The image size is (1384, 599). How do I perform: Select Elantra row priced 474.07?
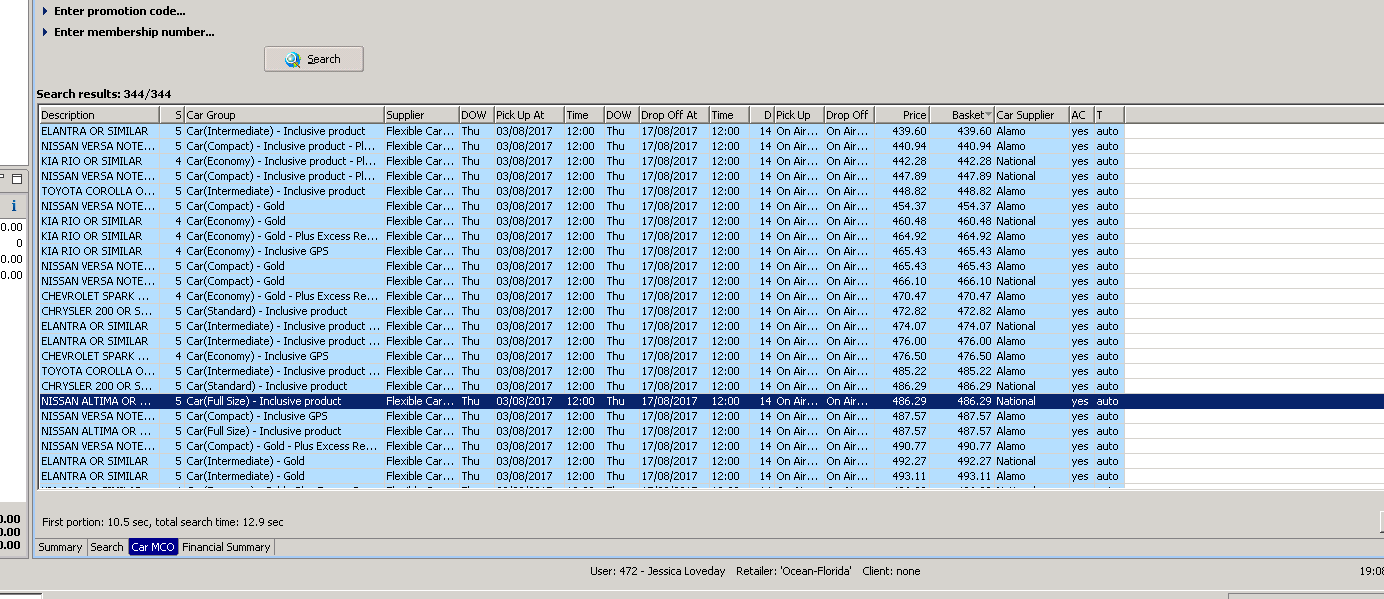point(581,326)
